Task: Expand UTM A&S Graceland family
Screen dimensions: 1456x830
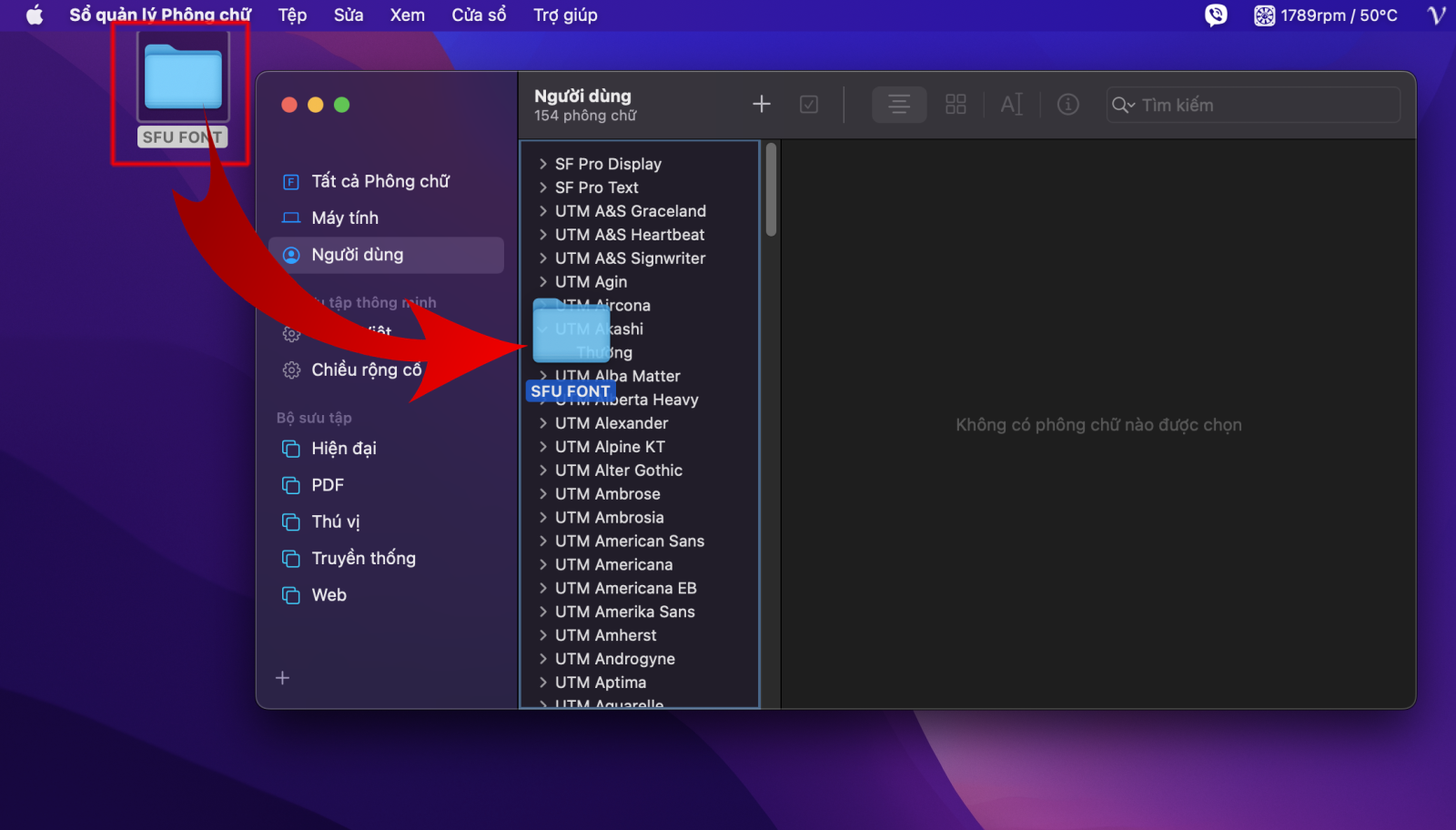Action: pyautogui.click(x=543, y=211)
